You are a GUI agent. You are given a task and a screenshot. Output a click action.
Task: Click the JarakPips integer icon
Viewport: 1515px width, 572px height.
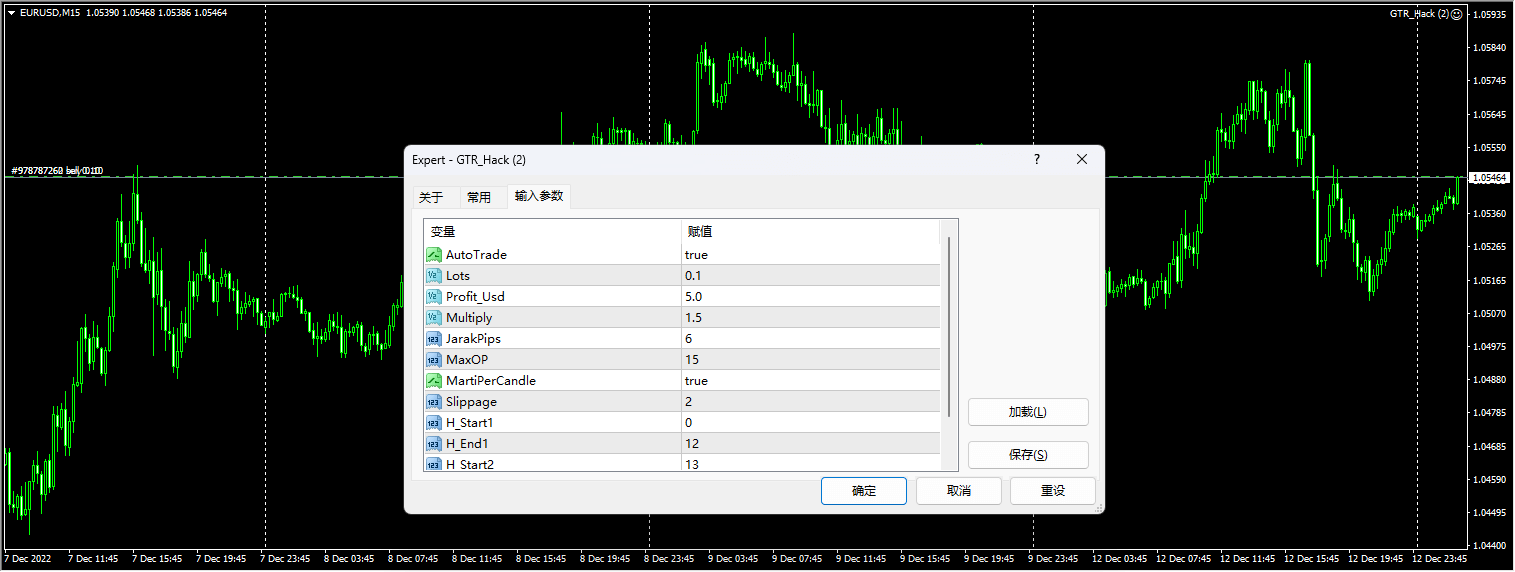434,339
